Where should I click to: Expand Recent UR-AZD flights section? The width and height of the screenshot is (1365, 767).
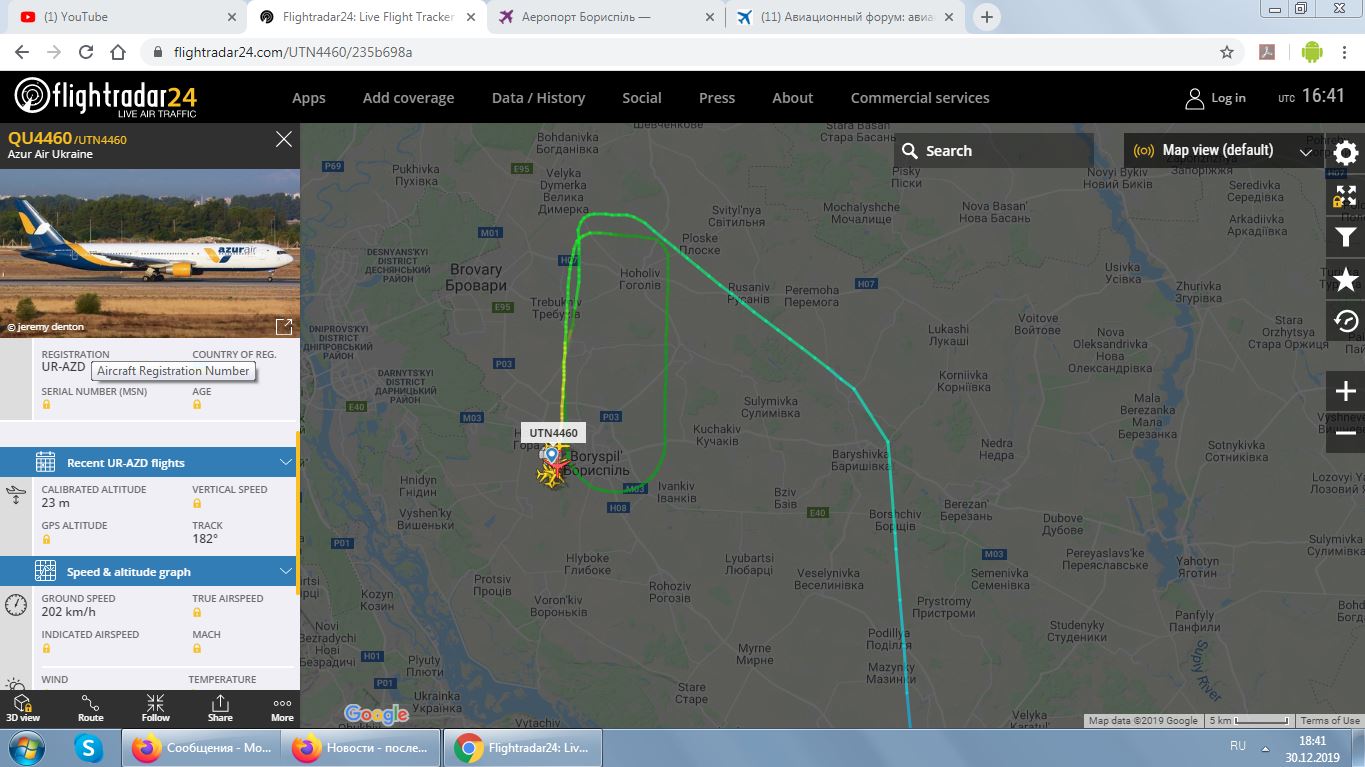pyautogui.click(x=150, y=462)
